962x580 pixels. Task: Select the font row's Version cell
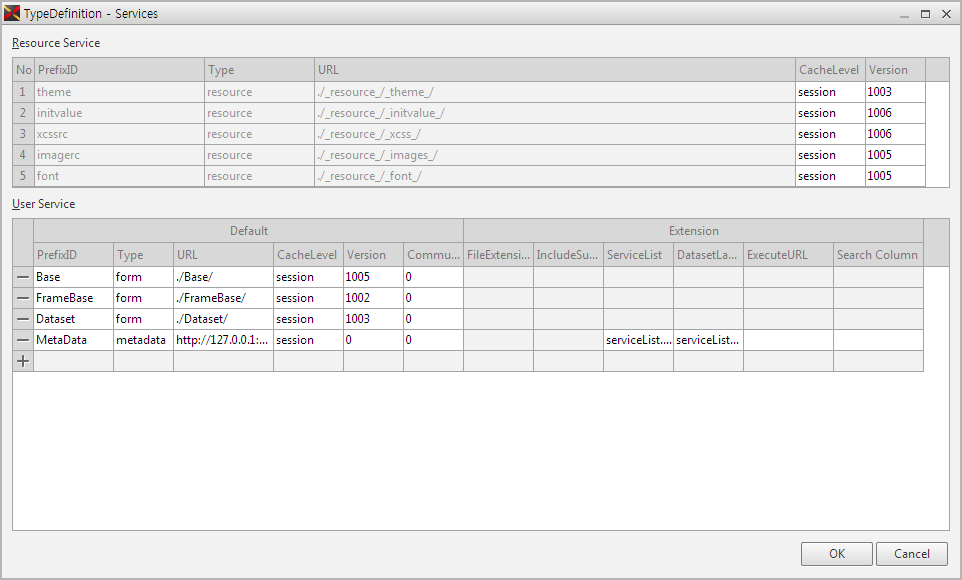point(894,176)
